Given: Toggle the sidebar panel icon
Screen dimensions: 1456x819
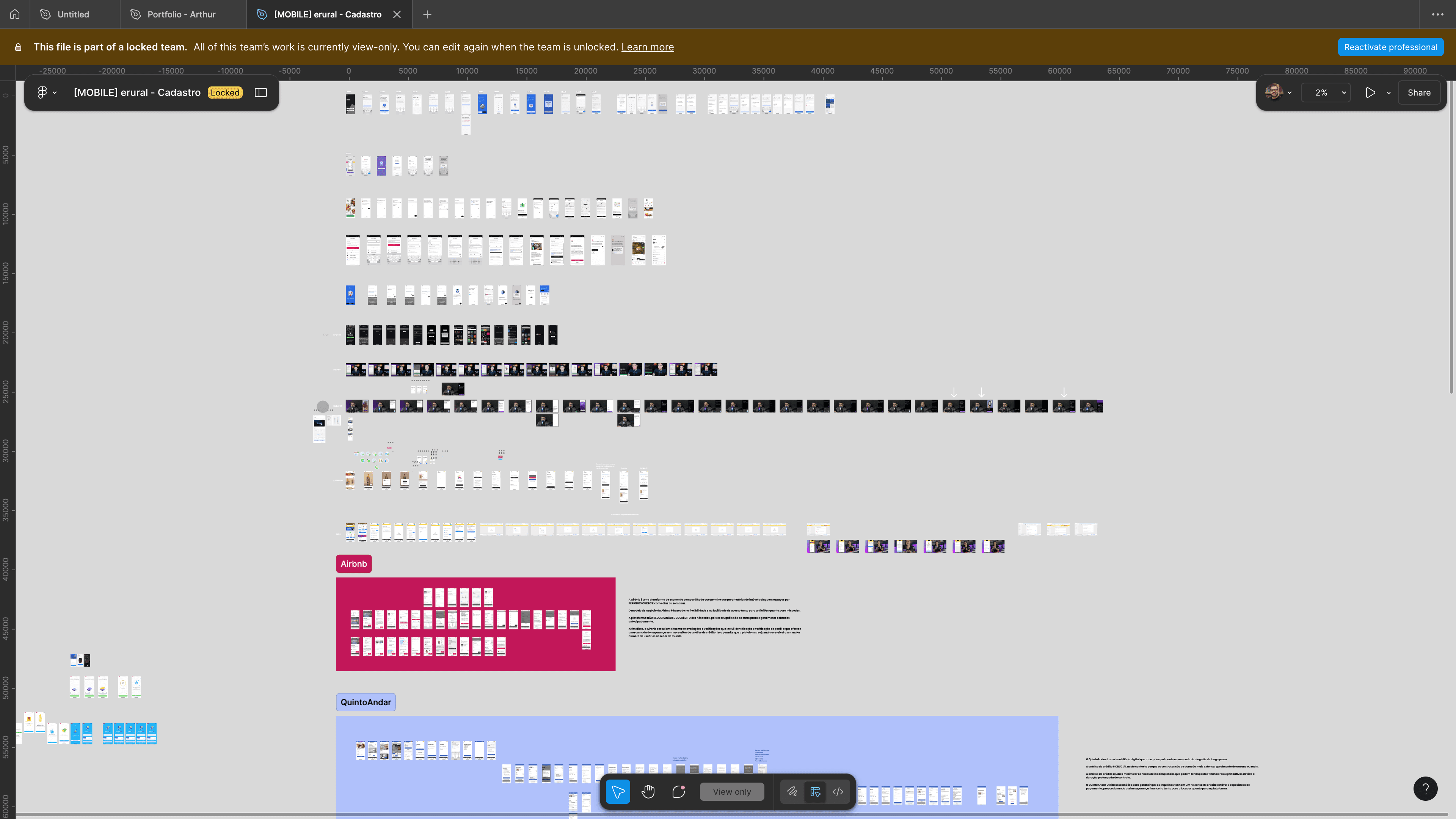Looking at the screenshot, I should pyautogui.click(x=260, y=93).
